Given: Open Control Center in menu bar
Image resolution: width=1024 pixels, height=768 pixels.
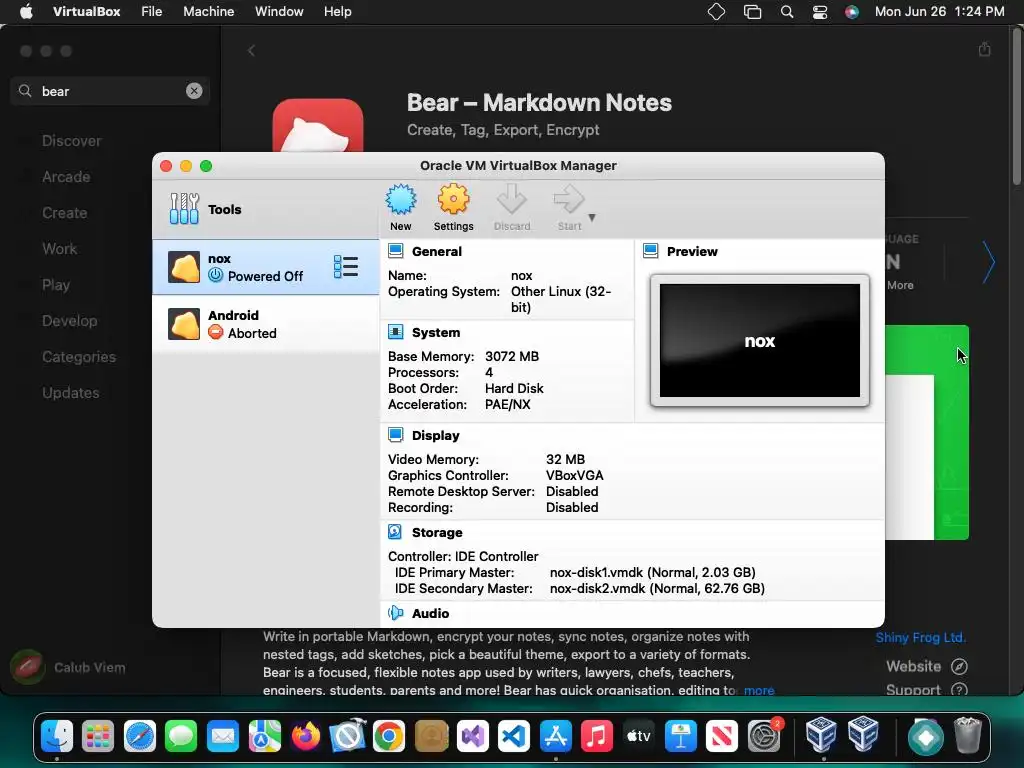Looking at the screenshot, I should point(820,12).
